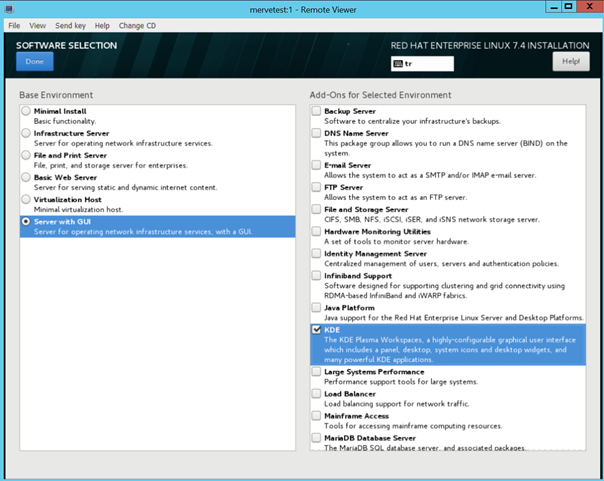Select the Virtualization Host radio button
604x481 pixels.
26,199
